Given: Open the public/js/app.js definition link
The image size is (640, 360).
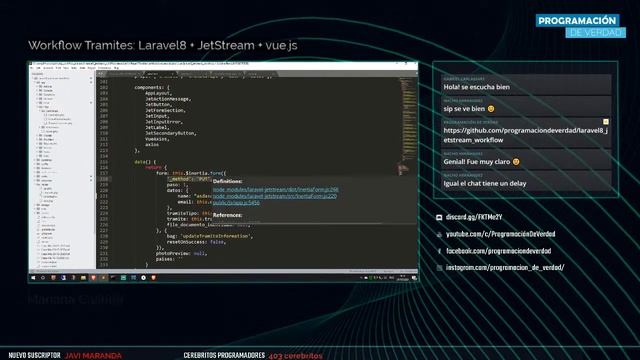Looking at the screenshot, I should point(236,202).
